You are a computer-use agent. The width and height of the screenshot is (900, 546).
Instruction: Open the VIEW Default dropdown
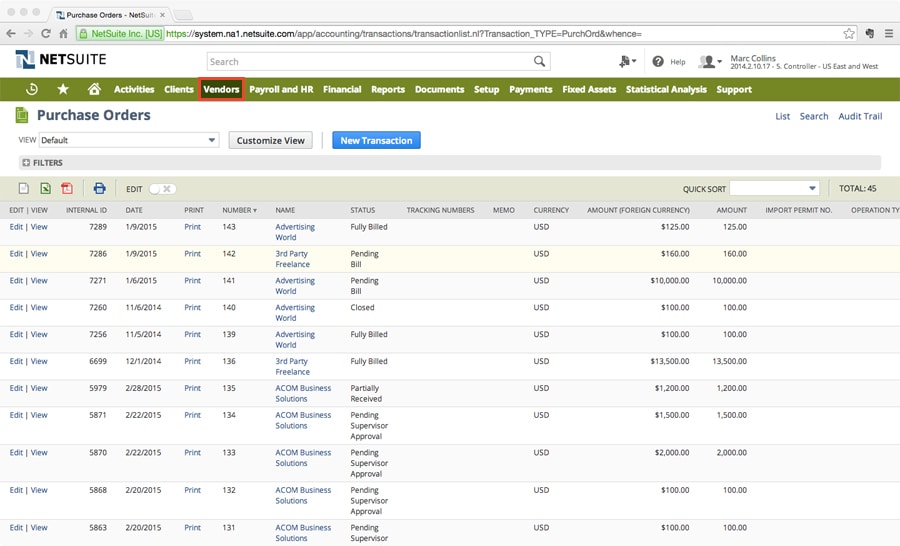click(x=129, y=140)
